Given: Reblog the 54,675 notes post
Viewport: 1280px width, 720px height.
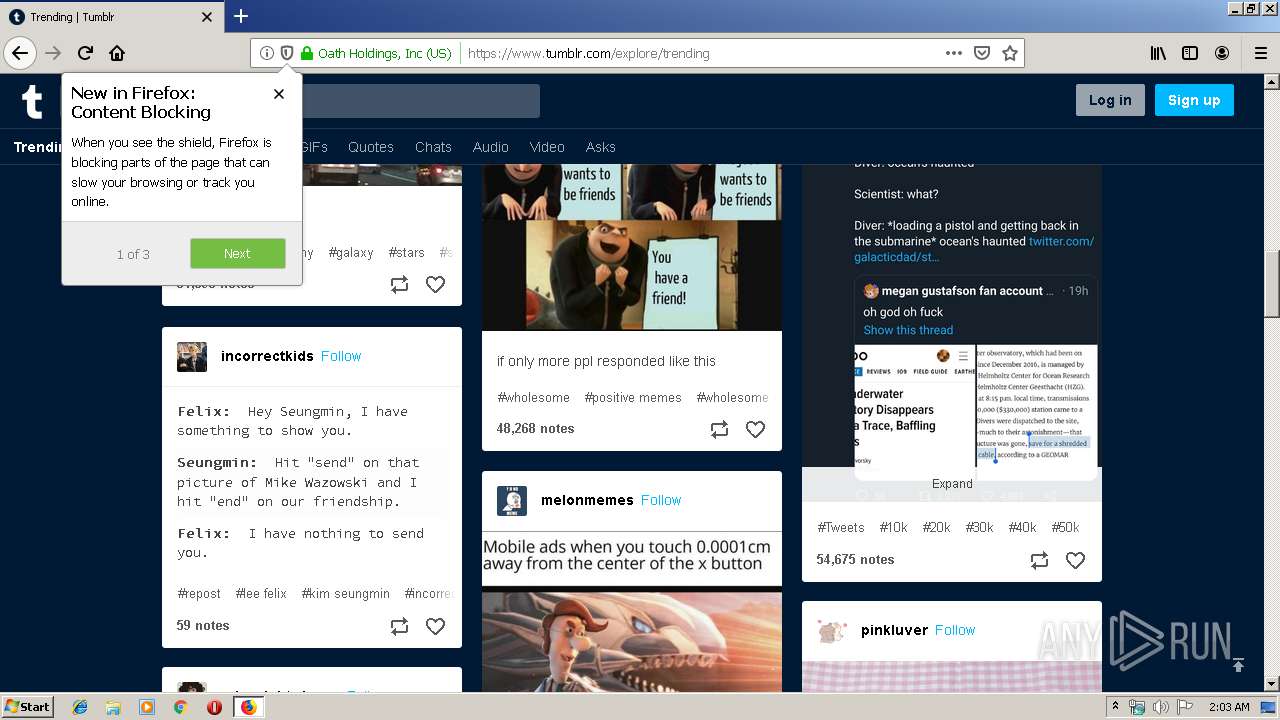Looking at the screenshot, I should coord(1040,560).
